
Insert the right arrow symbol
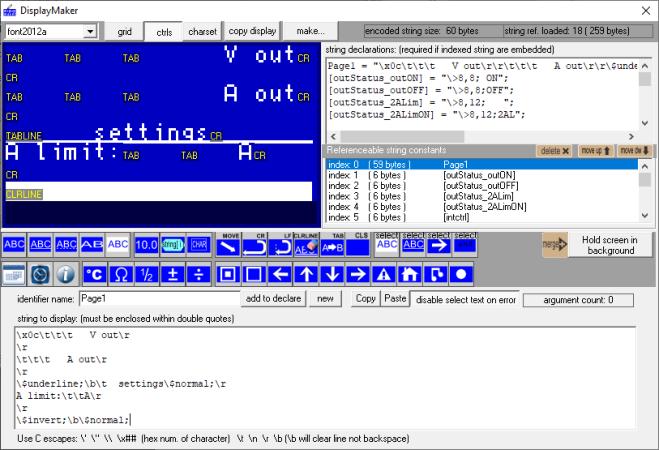tap(358, 274)
